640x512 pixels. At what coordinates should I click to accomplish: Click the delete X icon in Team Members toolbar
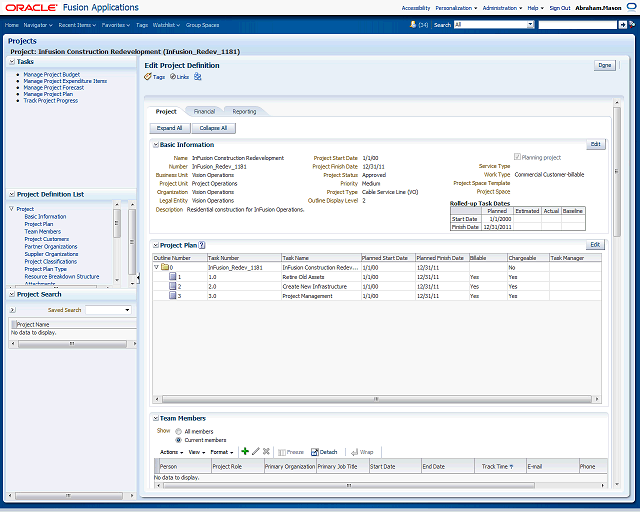click(x=266, y=452)
